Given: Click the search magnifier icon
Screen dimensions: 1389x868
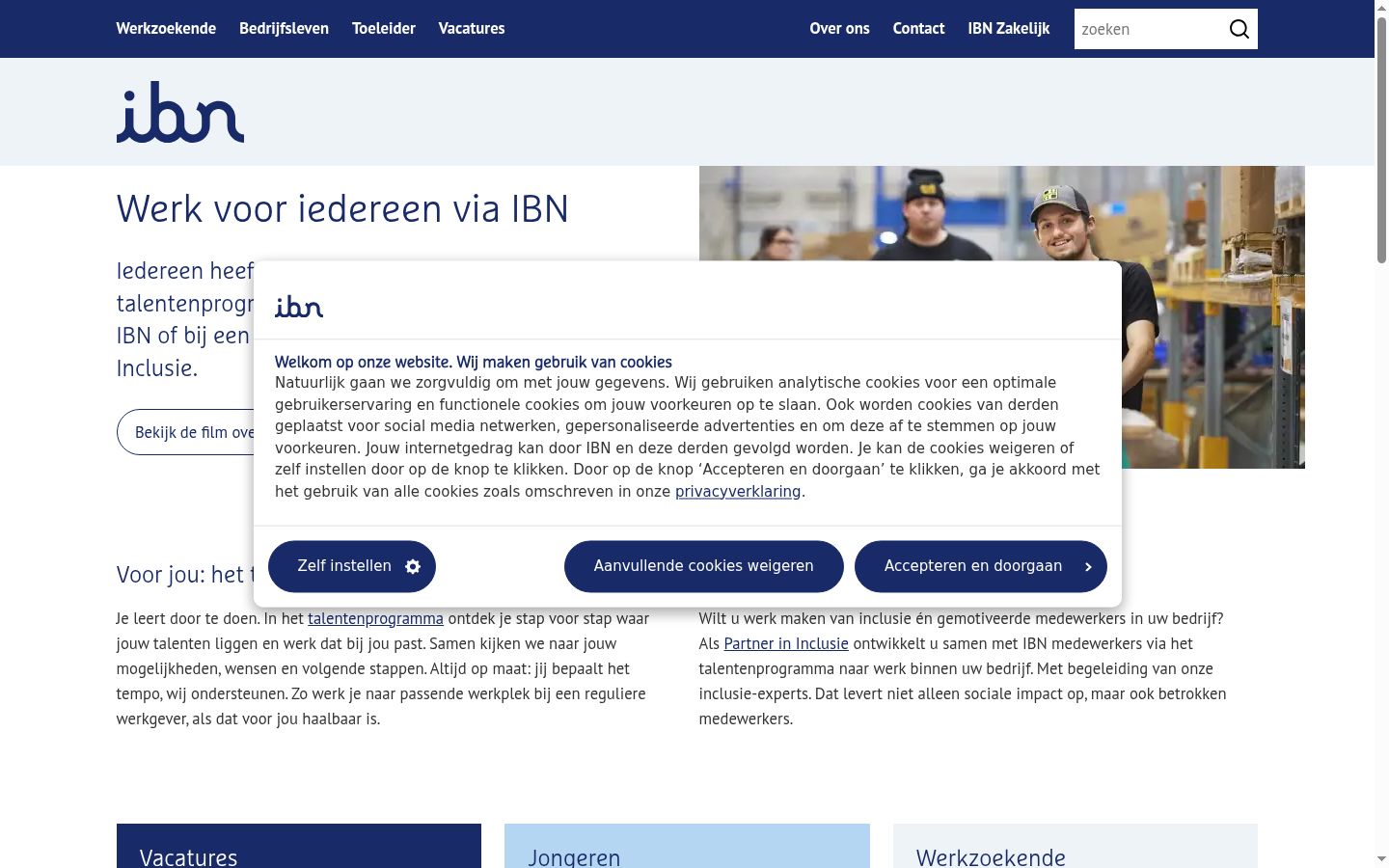Looking at the screenshot, I should click(x=1239, y=29).
